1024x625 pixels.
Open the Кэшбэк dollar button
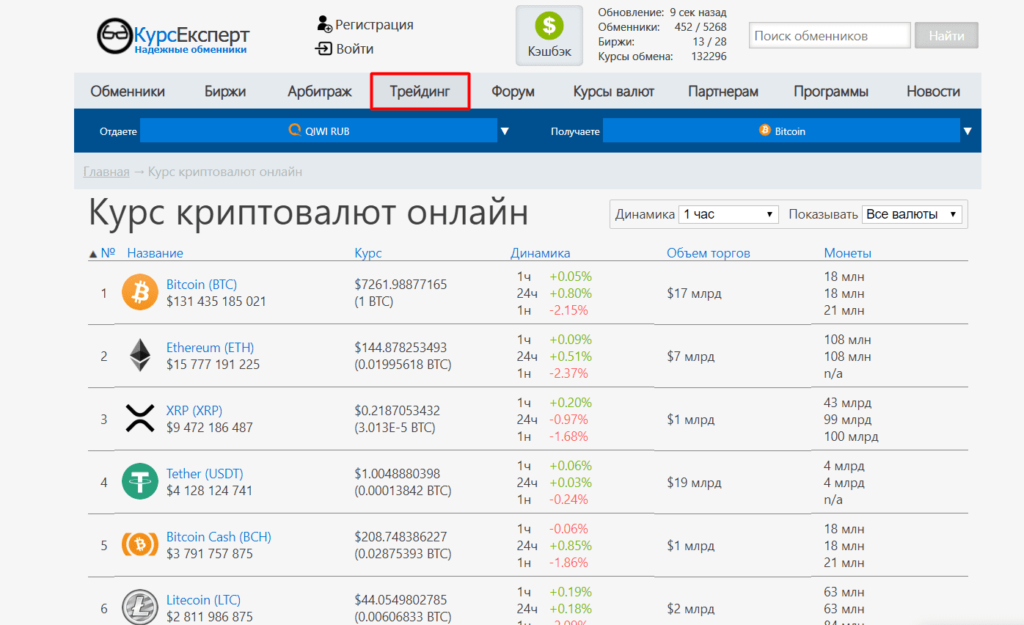[x=549, y=35]
